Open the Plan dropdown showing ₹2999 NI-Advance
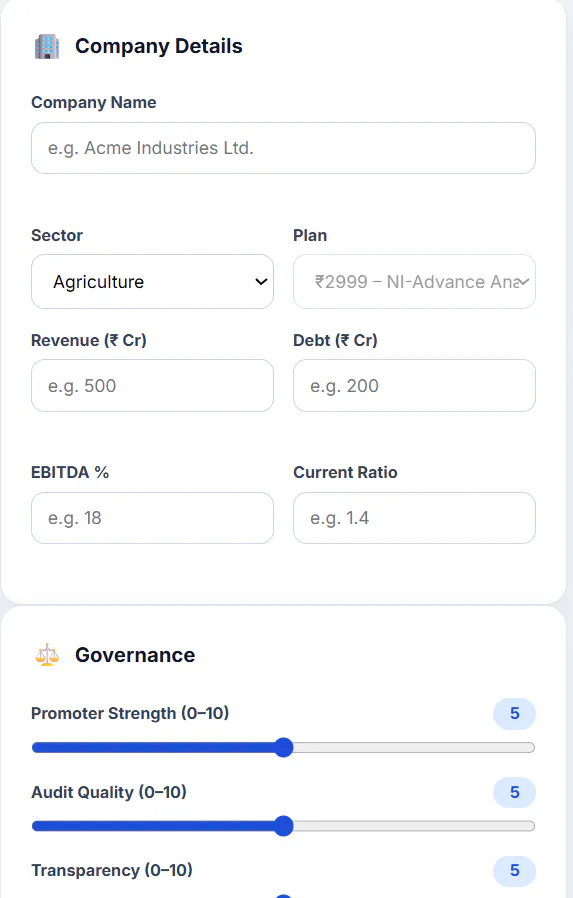 tap(414, 282)
